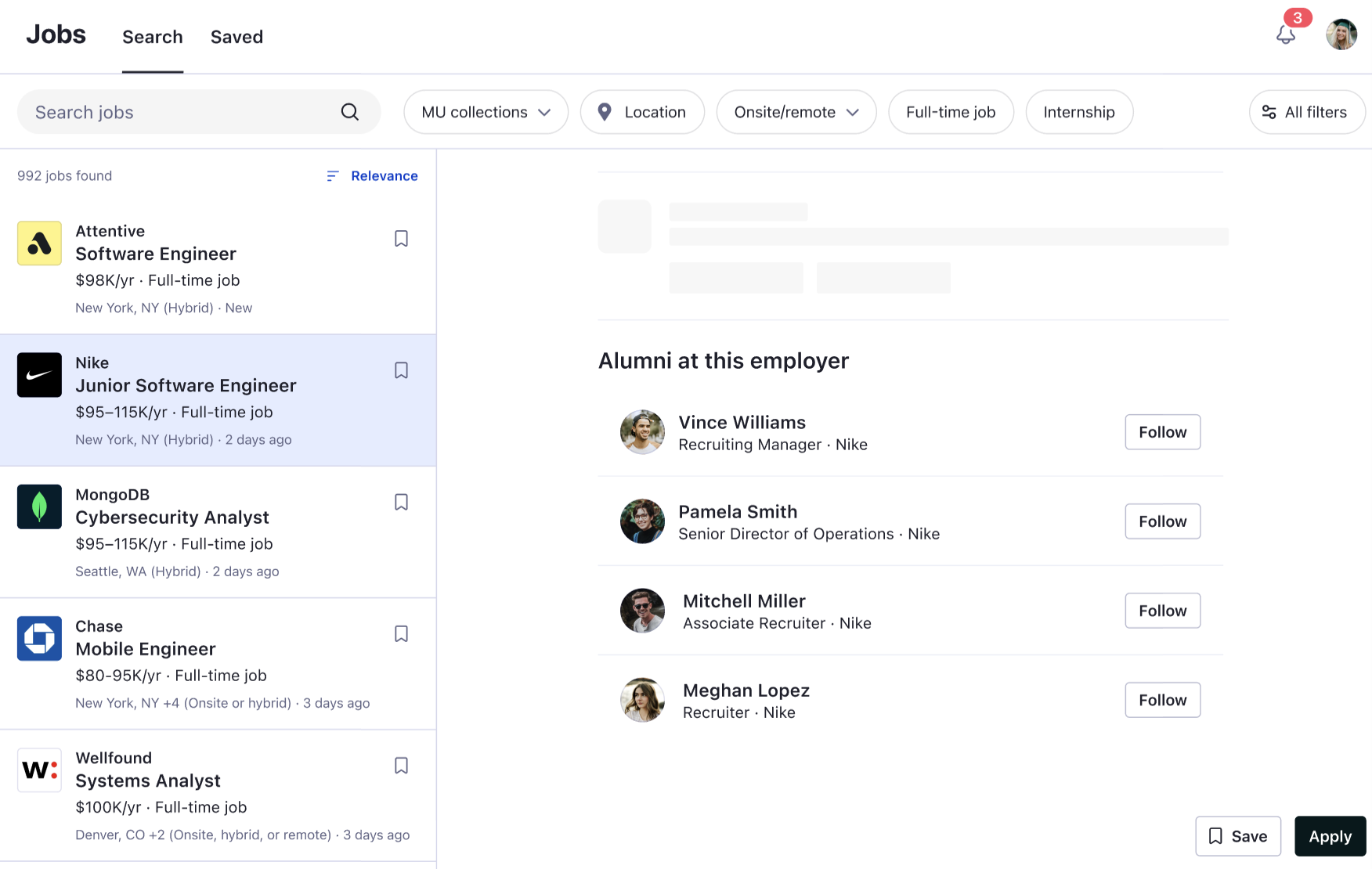Click the Chase company logo
This screenshot has width=1372, height=869.
pos(39,639)
